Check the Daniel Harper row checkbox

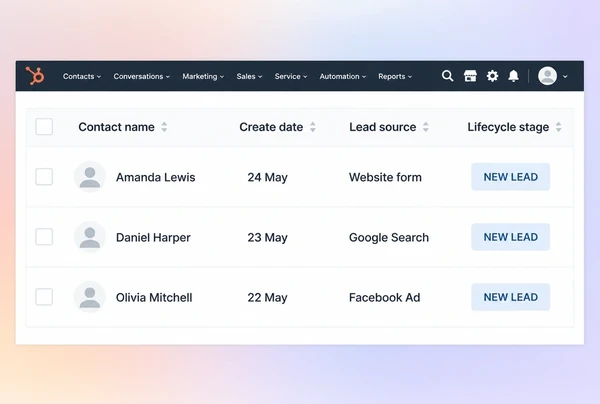click(44, 237)
